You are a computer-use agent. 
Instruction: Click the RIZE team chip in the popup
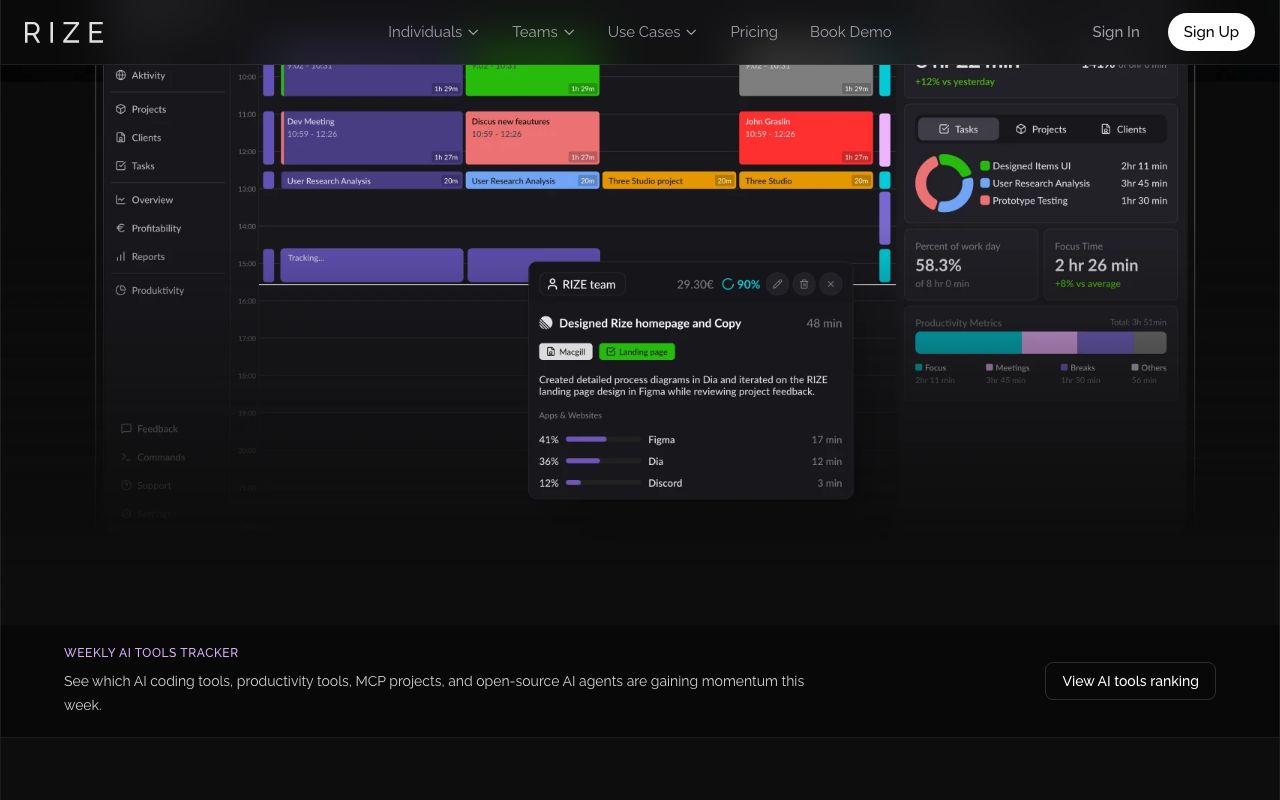coord(582,284)
